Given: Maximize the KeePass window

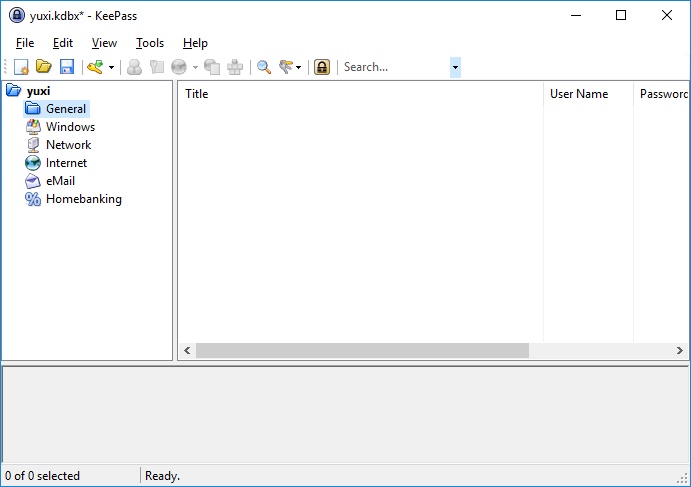Looking at the screenshot, I should pyautogui.click(x=621, y=15).
